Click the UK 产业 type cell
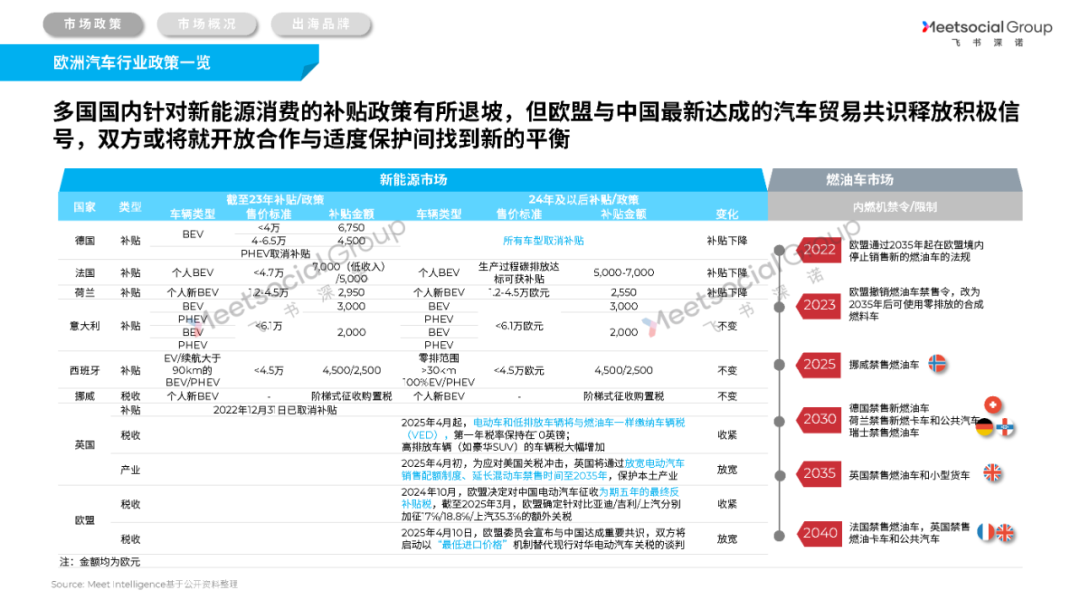The width and height of the screenshot is (1080, 608). click(130, 470)
